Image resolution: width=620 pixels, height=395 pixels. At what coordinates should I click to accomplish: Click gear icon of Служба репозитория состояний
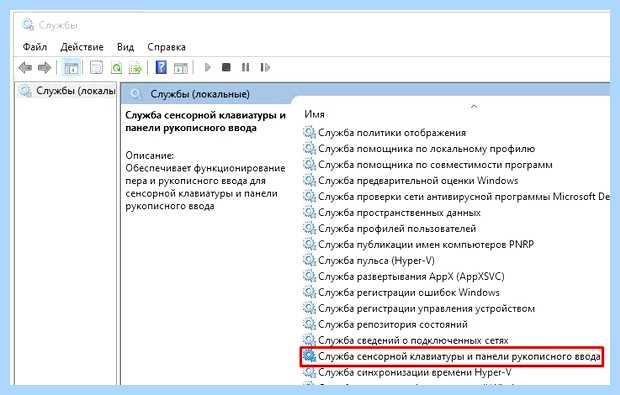click(x=309, y=324)
